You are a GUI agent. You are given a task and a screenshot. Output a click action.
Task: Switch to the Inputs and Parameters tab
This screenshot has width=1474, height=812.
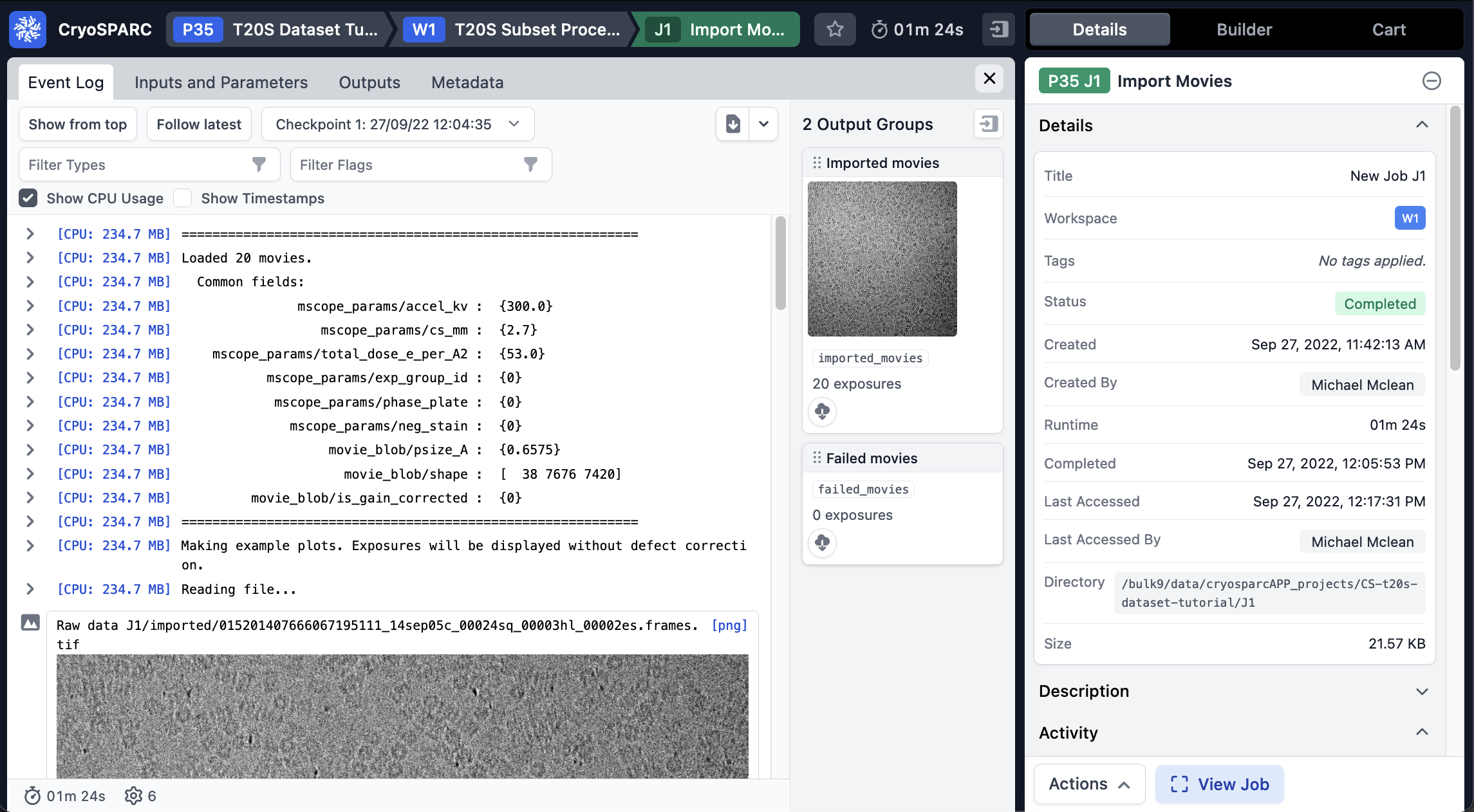click(221, 82)
